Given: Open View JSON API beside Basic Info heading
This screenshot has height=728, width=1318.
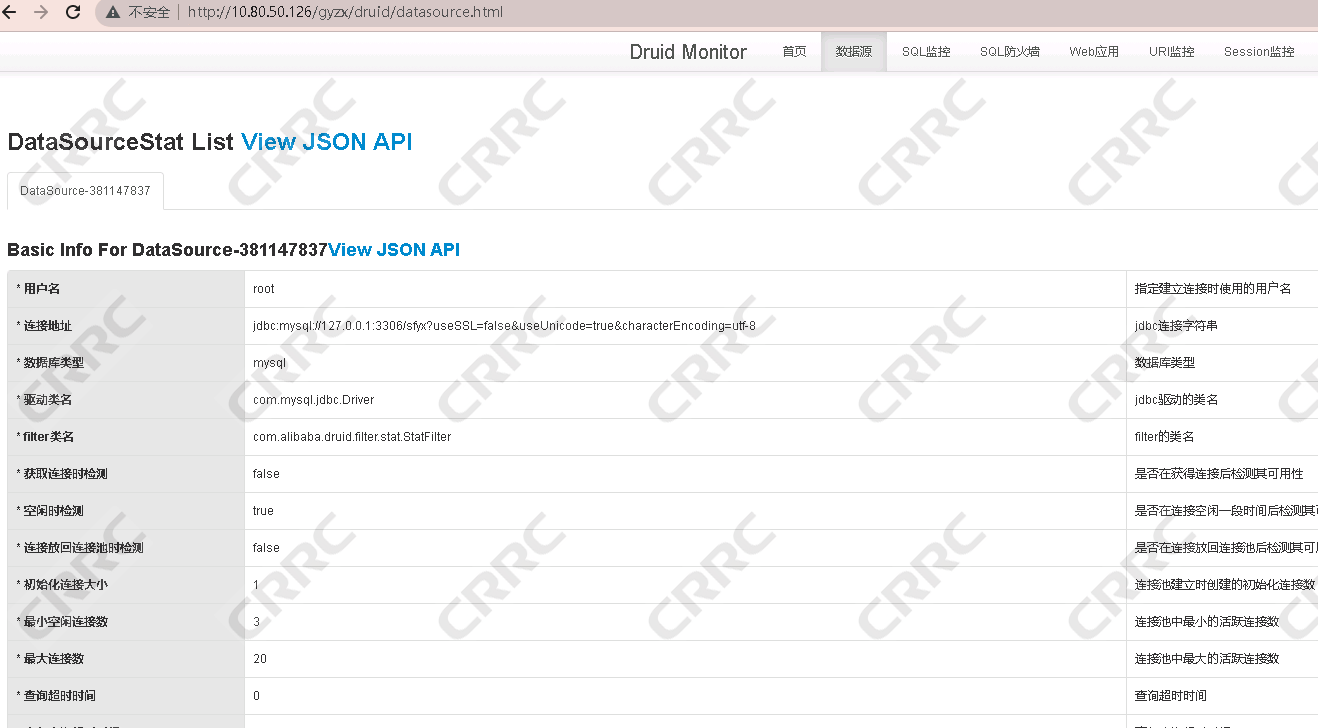Looking at the screenshot, I should (x=394, y=250).
